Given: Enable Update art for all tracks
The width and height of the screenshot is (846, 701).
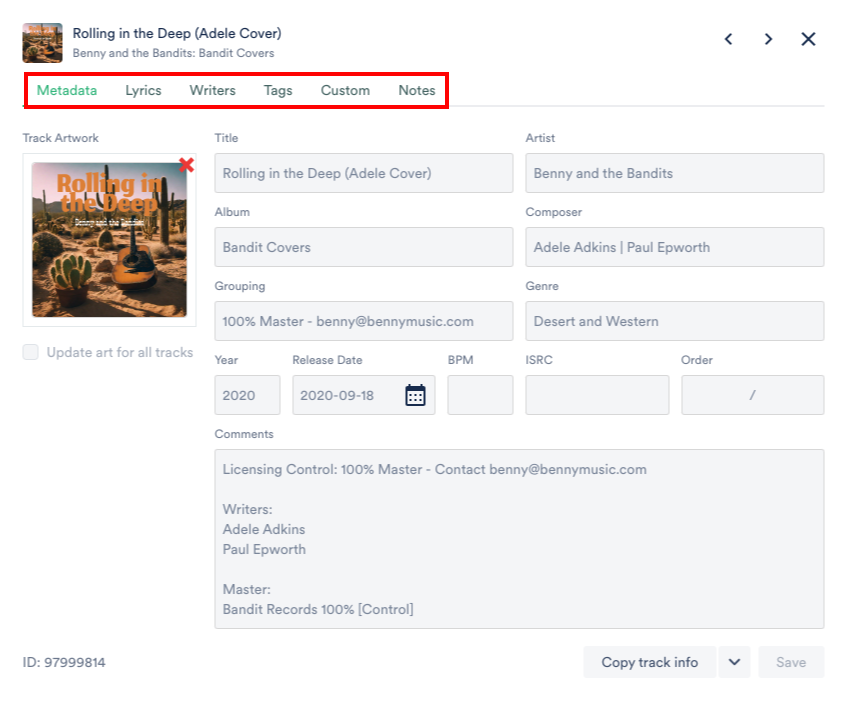Looking at the screenshot, I should [30, 352].
